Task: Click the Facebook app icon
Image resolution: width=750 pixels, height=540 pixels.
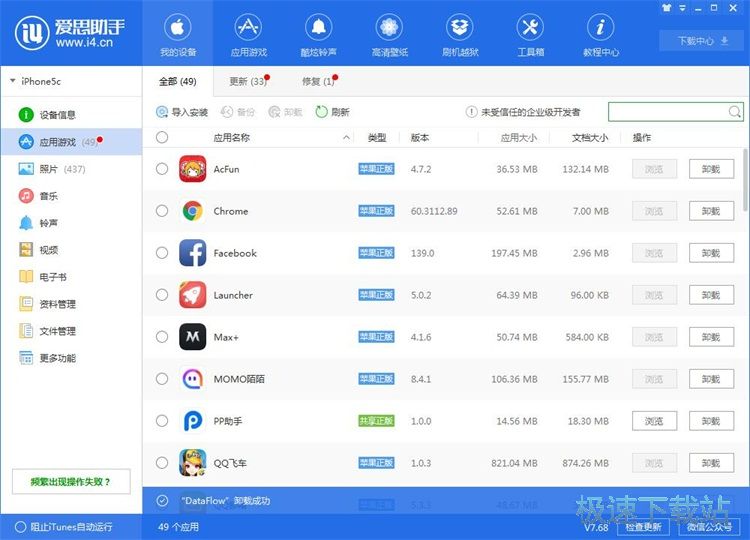Action: (192, 253)
